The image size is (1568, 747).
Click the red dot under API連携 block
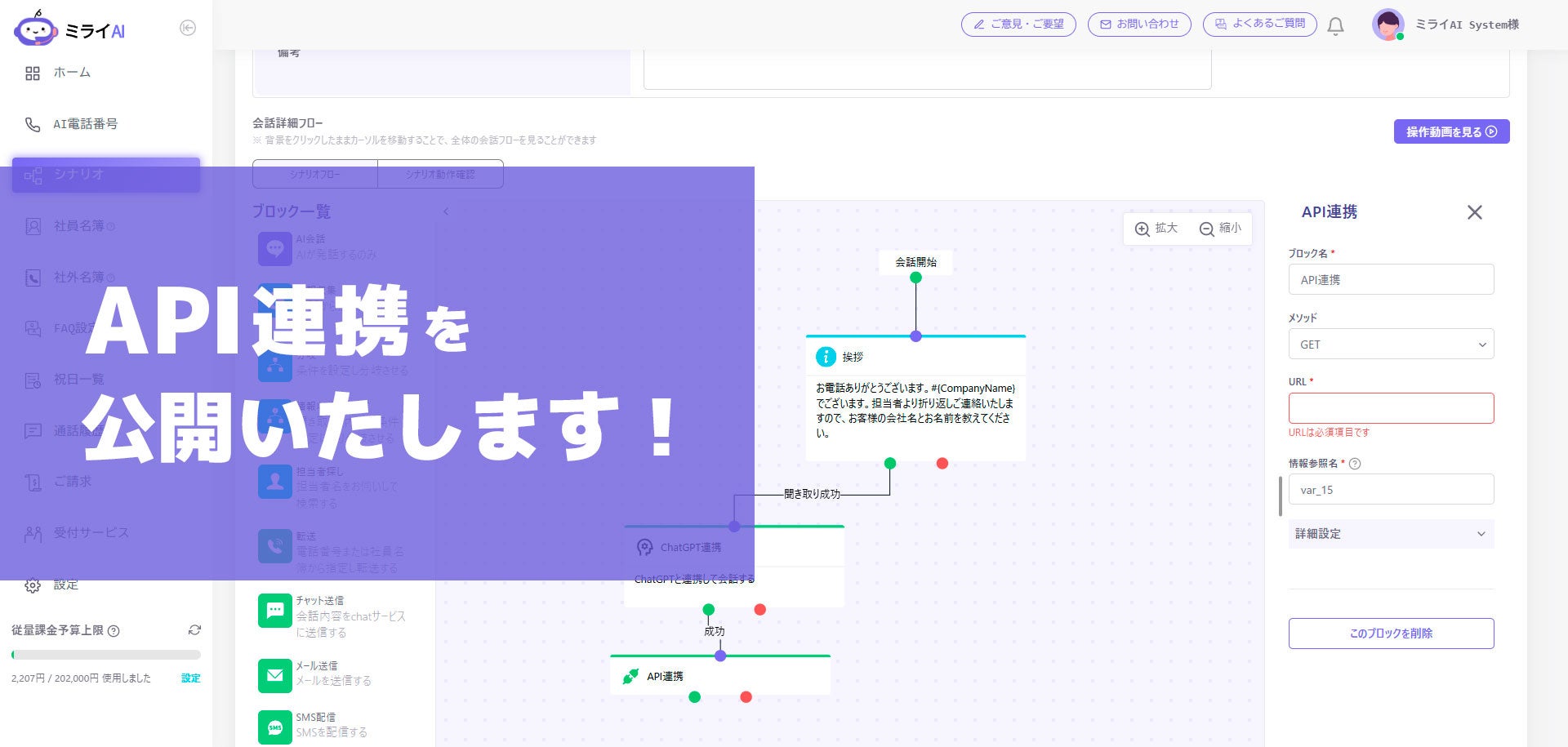pos(746,697)
